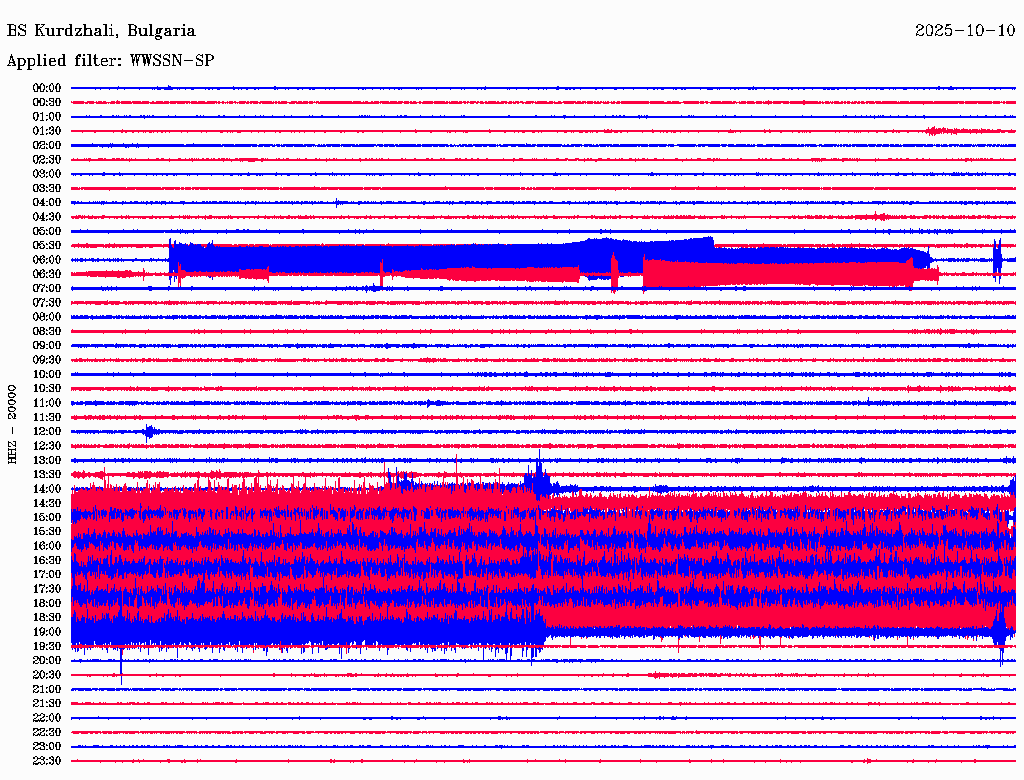Select the 06:00 time label

47,259
